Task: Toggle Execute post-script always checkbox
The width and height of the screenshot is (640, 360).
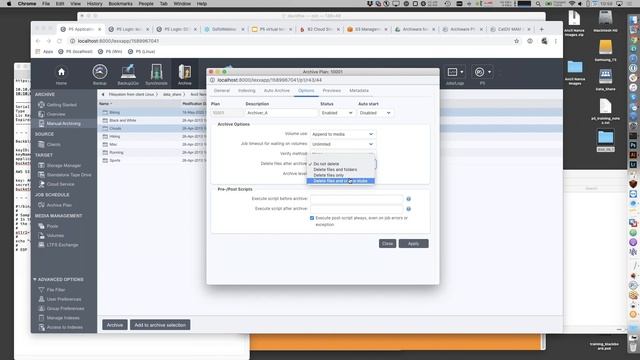Action: coord(312,218)
